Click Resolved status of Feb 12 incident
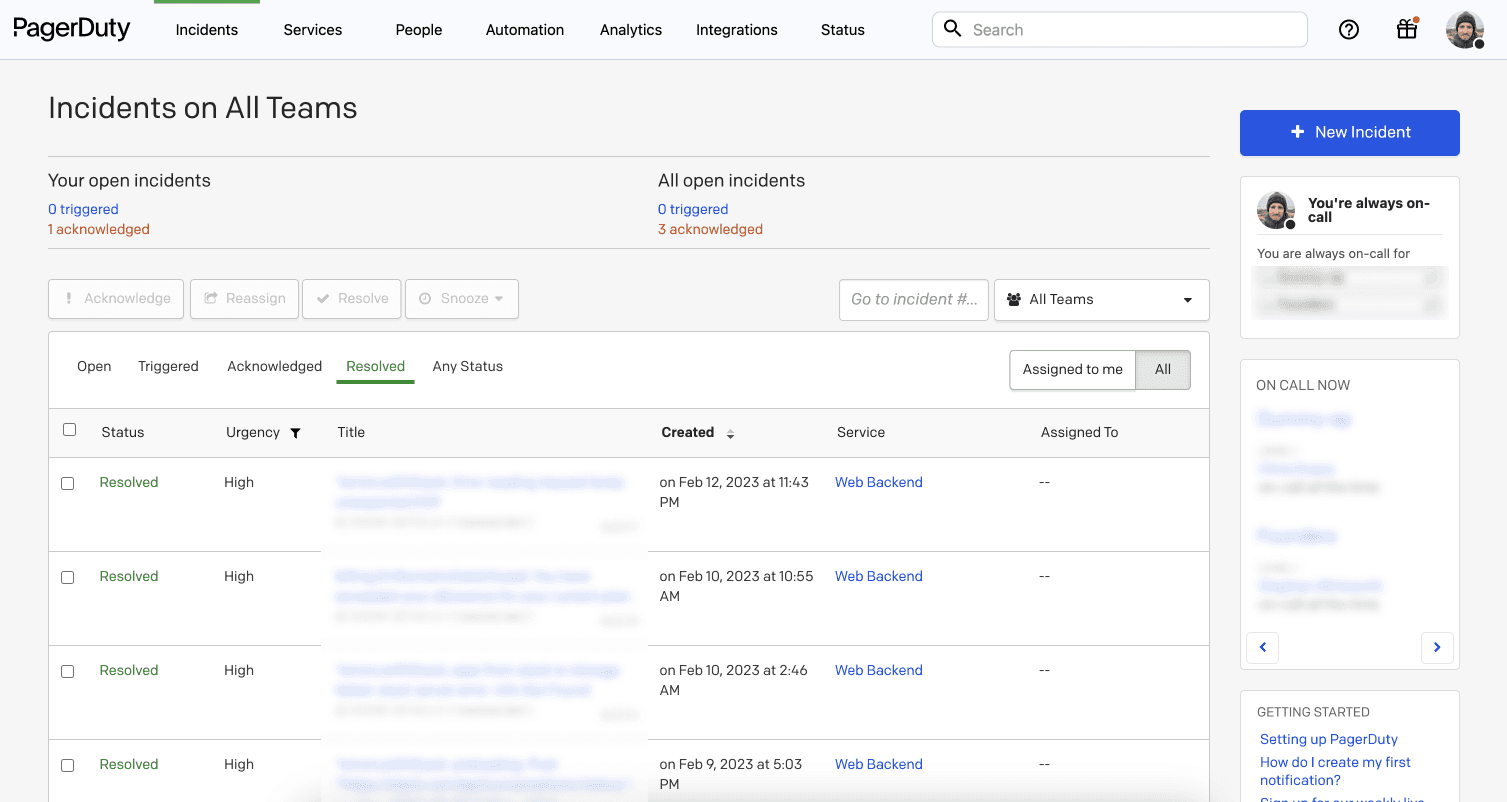The height and width of the screenshot is (802, 1507). pos(129,482)
